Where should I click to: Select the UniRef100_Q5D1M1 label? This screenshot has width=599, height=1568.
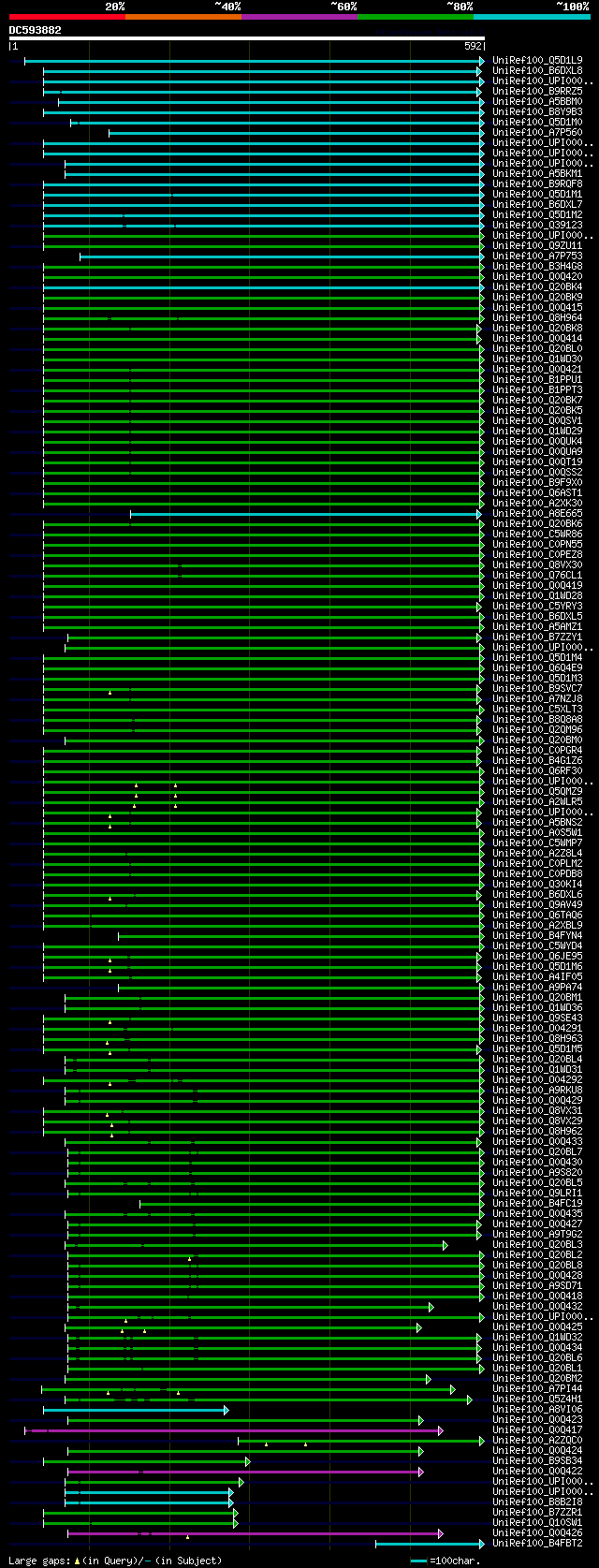pos(537,194)
